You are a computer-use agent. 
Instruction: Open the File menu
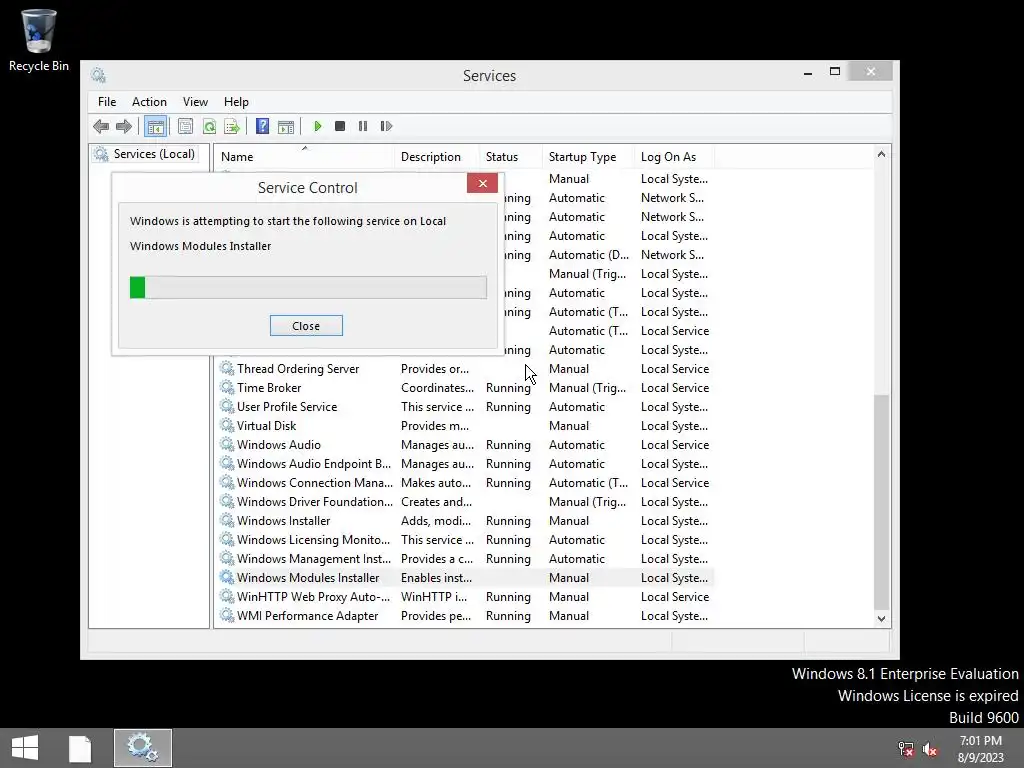point(107,102)
